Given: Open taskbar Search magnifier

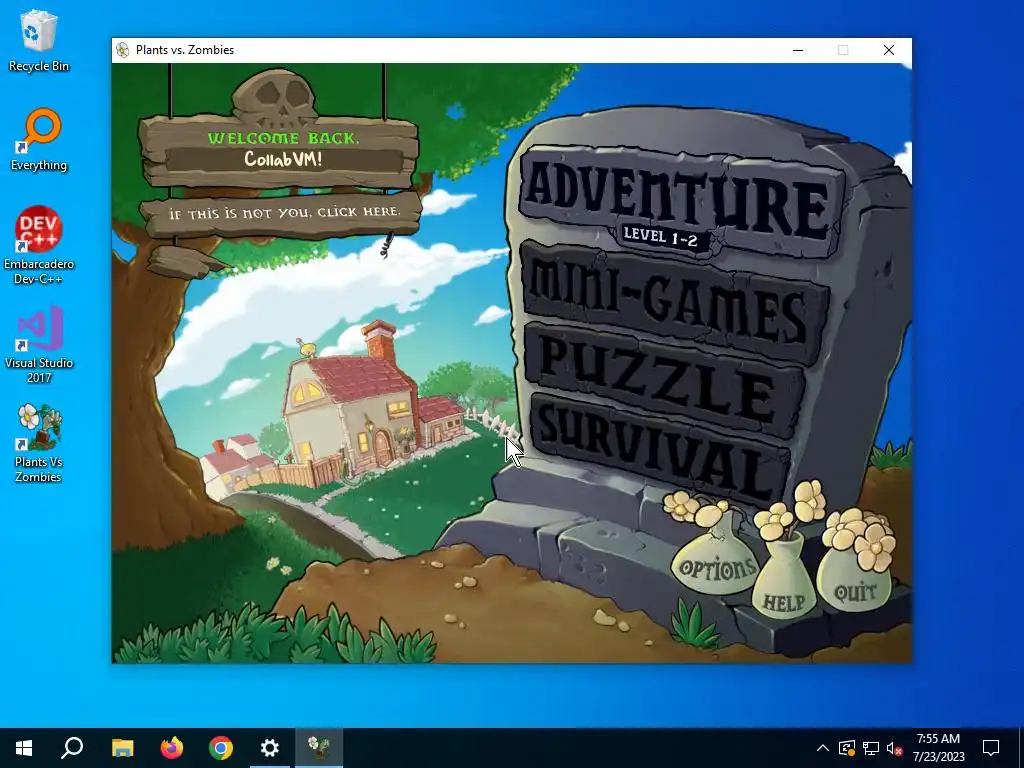Looking at the screenshot, I should pos(72,748).
